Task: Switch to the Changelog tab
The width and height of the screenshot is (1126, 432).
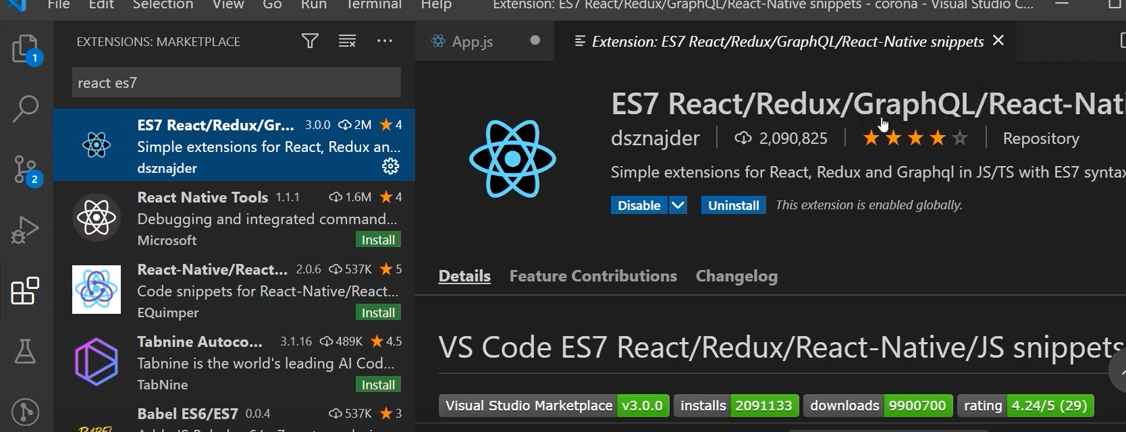Action: point(737,276)
